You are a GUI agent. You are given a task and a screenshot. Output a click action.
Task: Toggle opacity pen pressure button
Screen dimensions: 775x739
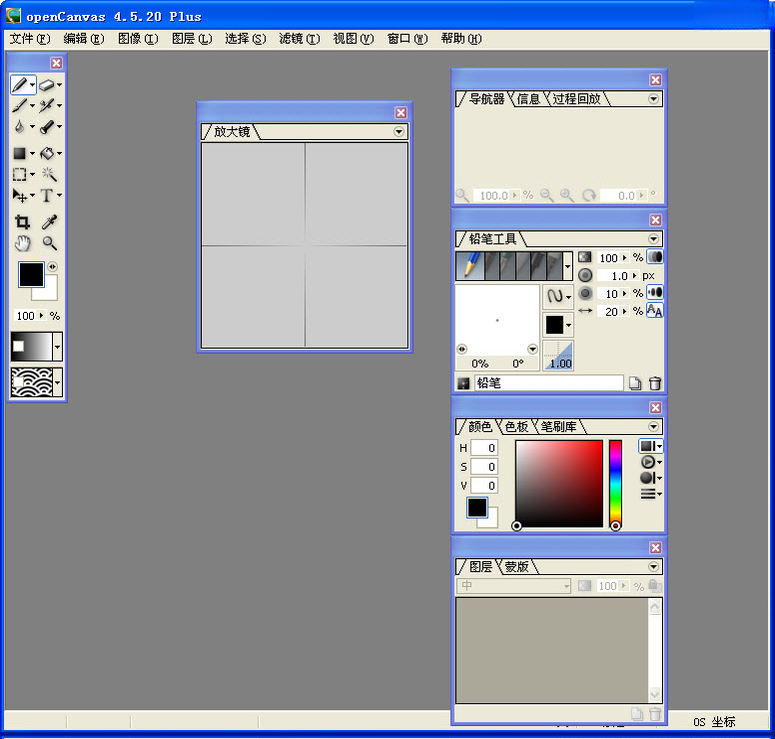655,257
